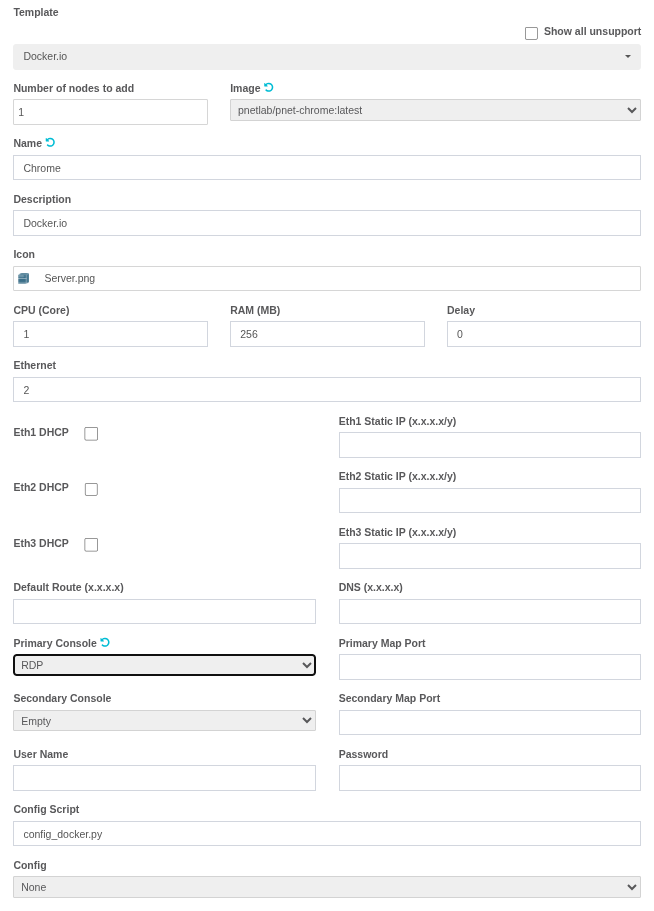Tick the Eth1 DHCP checkbox
654x911 pixels.
coord(91,433)
